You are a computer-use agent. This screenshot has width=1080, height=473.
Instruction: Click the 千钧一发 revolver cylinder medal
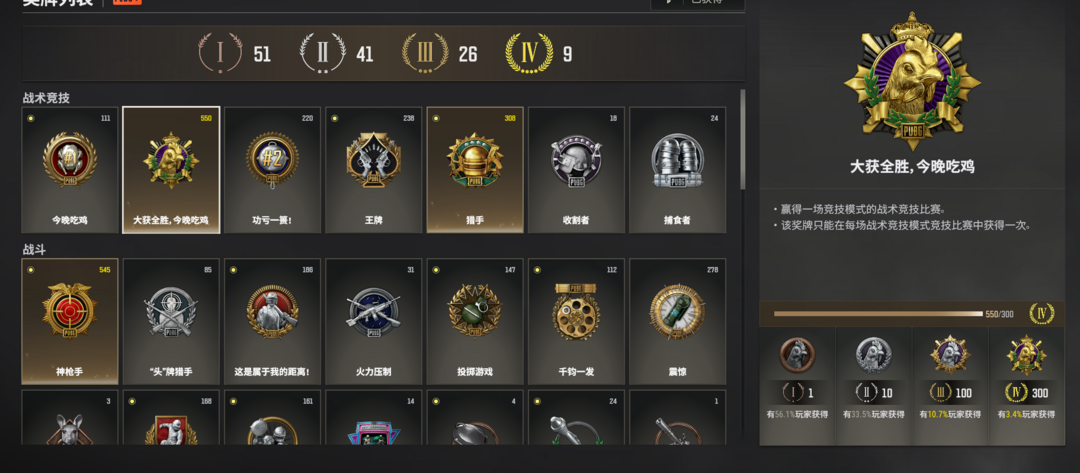point(576,322)
